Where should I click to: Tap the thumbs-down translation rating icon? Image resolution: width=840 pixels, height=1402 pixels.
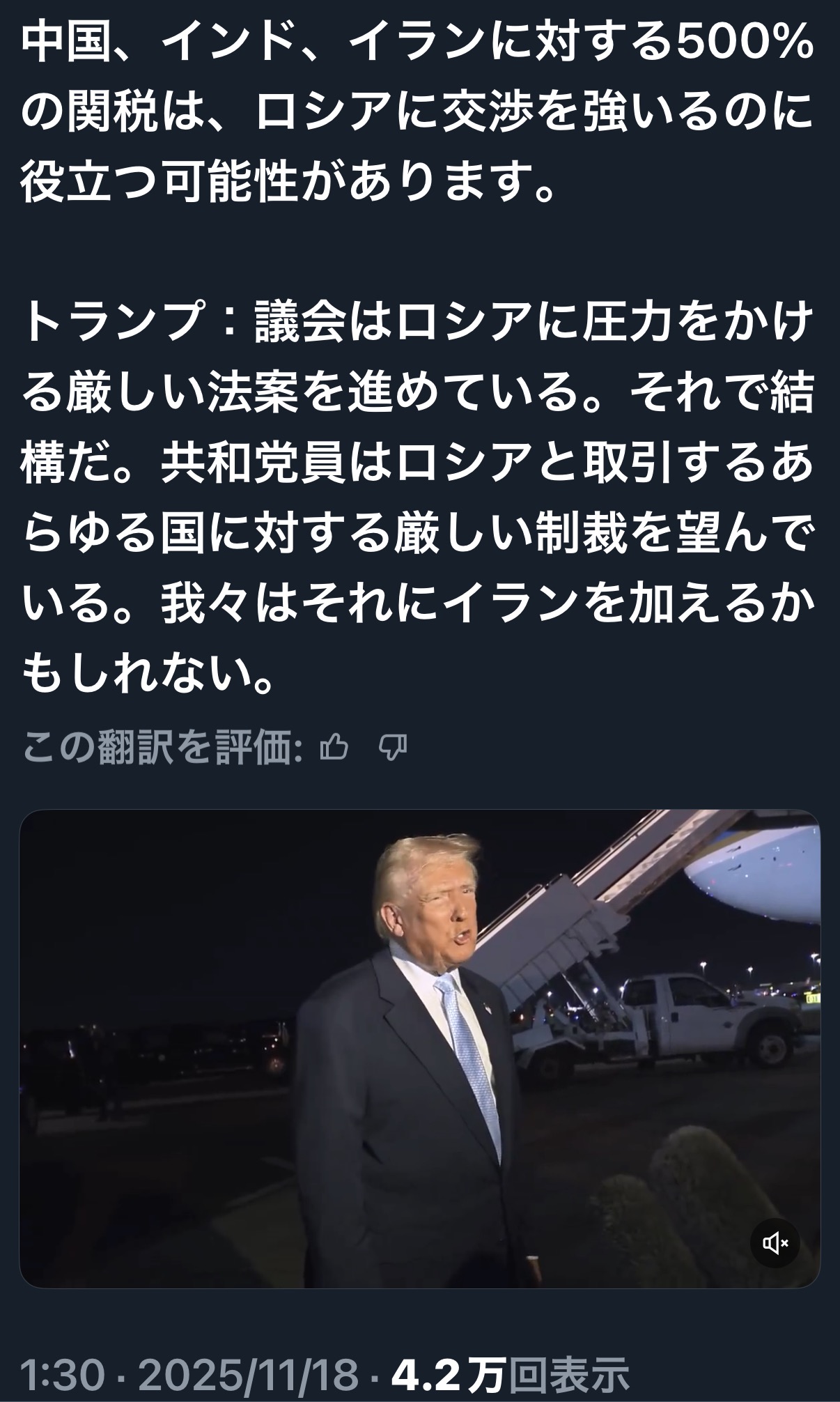393,748
